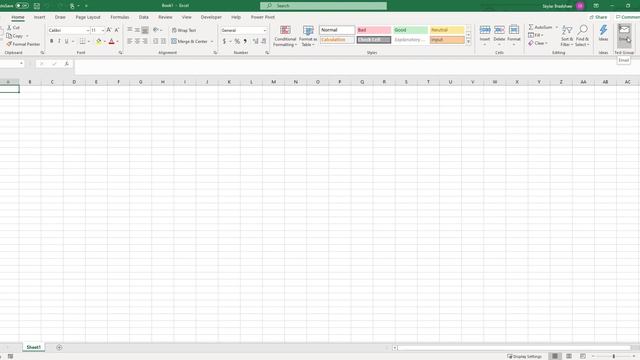Click Merge & Center

coord(189,41)
